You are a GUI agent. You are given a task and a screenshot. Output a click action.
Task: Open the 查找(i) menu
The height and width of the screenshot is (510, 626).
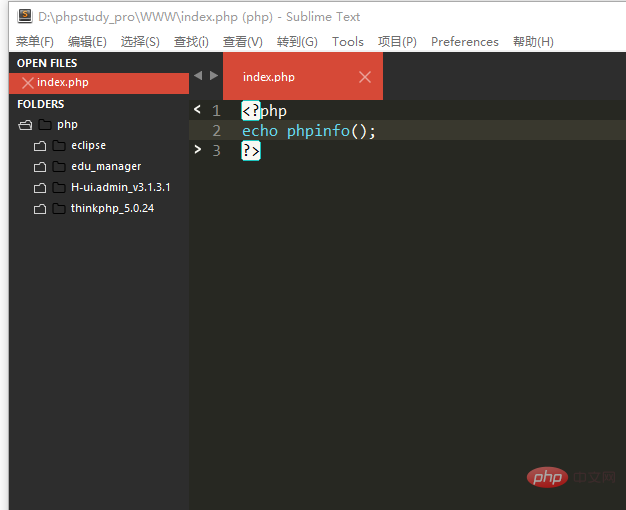click(x=191, y=42)
